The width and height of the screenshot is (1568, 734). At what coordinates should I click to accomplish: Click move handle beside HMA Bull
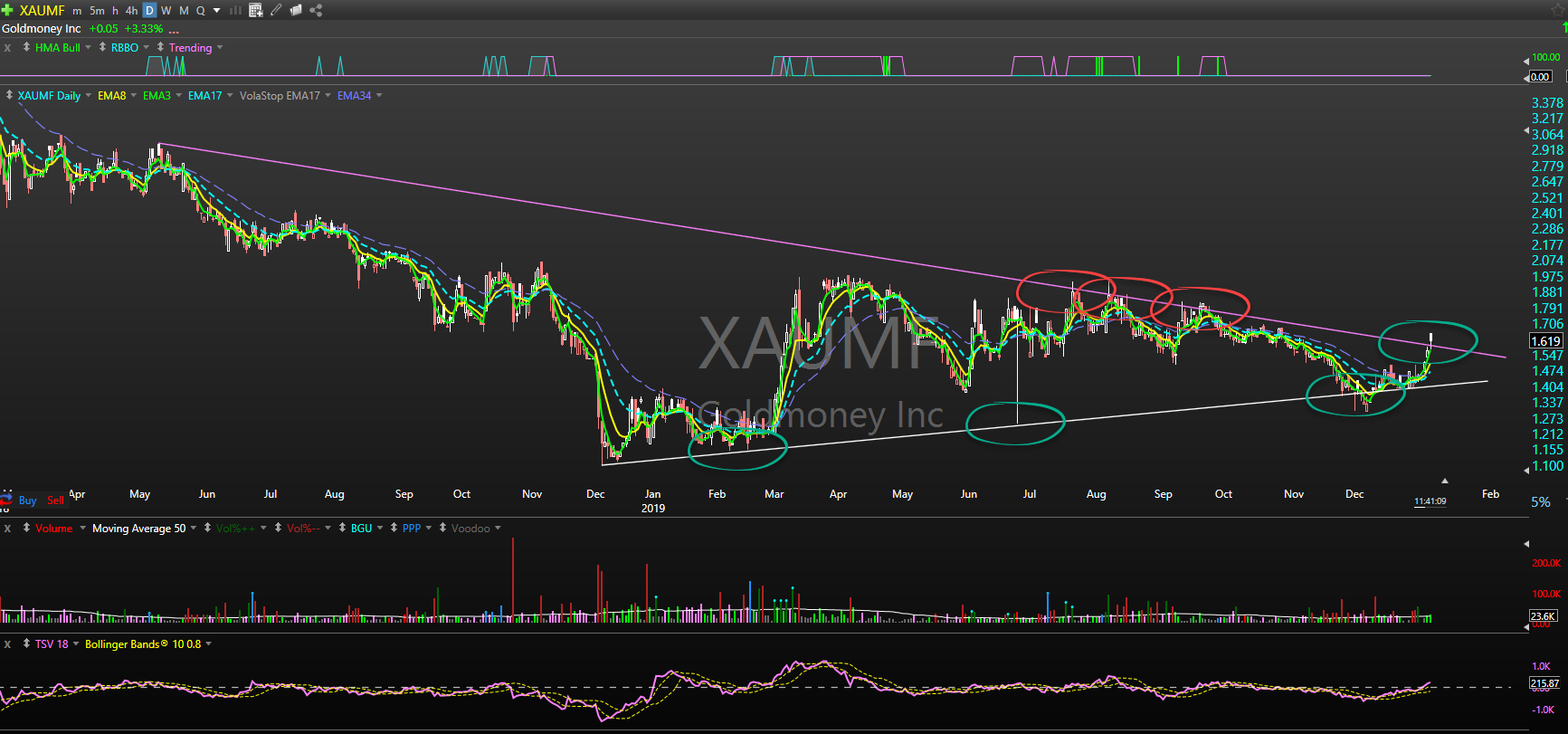(x=26, y=47)
